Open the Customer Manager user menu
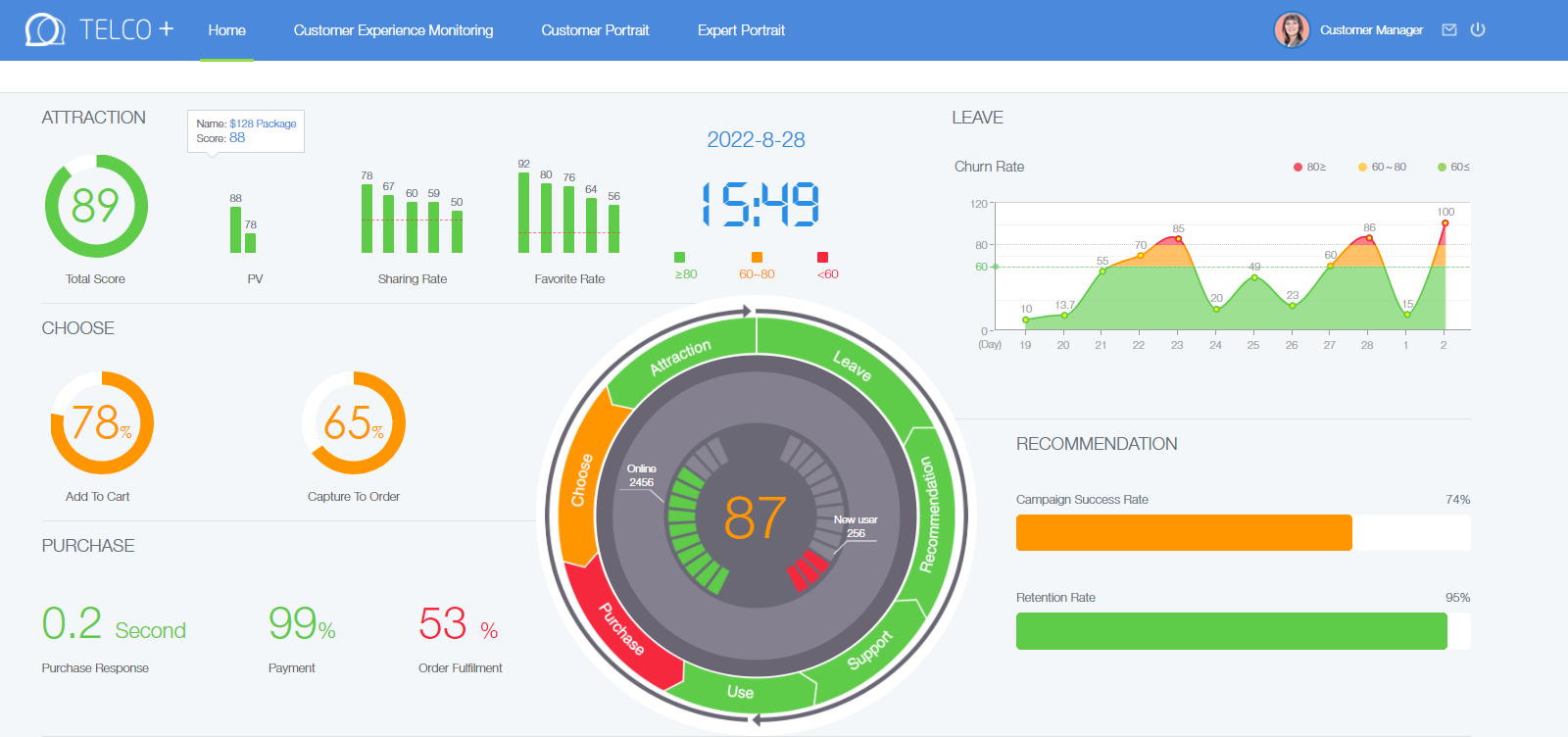1568x737 pixels. tap(1371, 30)
